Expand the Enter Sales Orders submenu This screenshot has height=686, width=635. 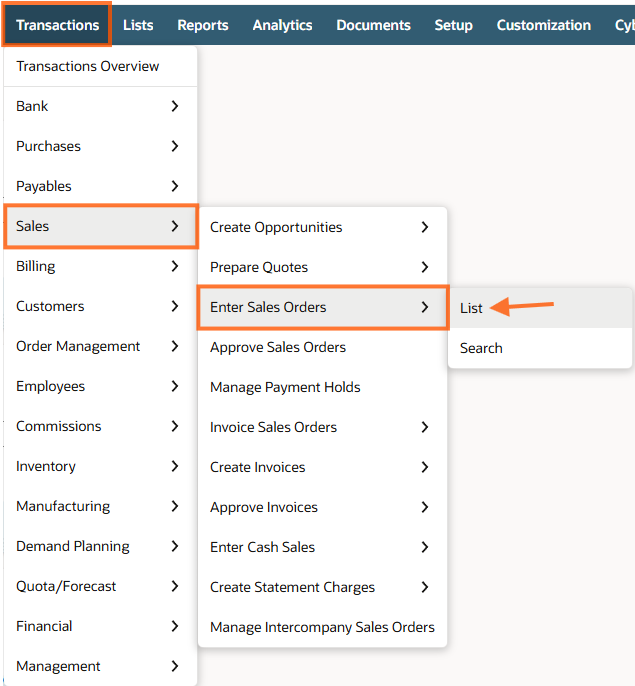[x=320, y=307]
